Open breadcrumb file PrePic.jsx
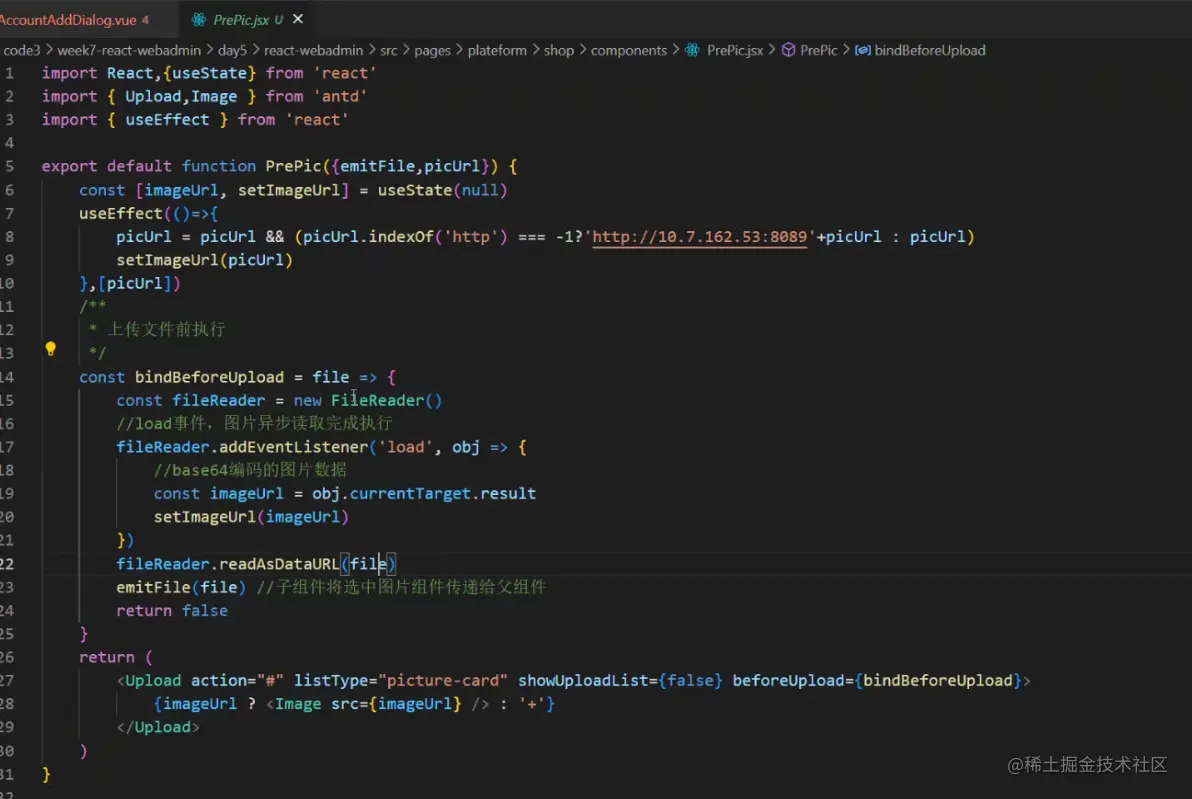The image size is (1192, 799). point(734,50)
